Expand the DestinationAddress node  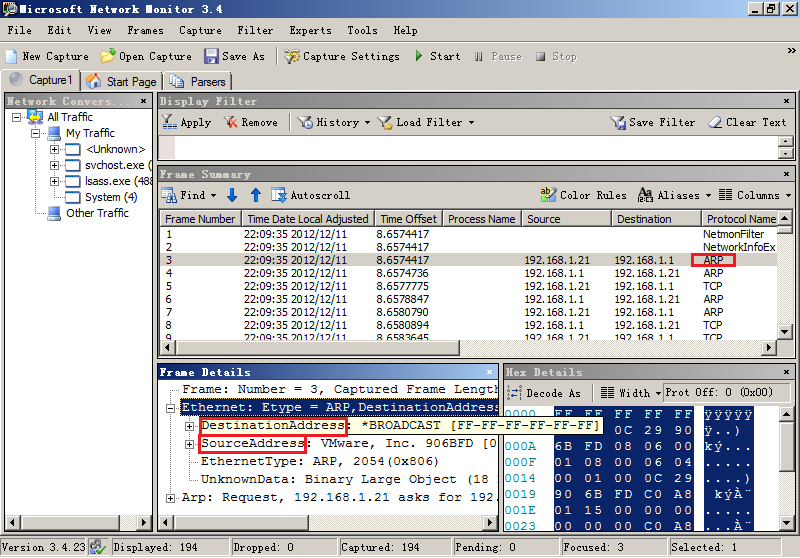189,426
